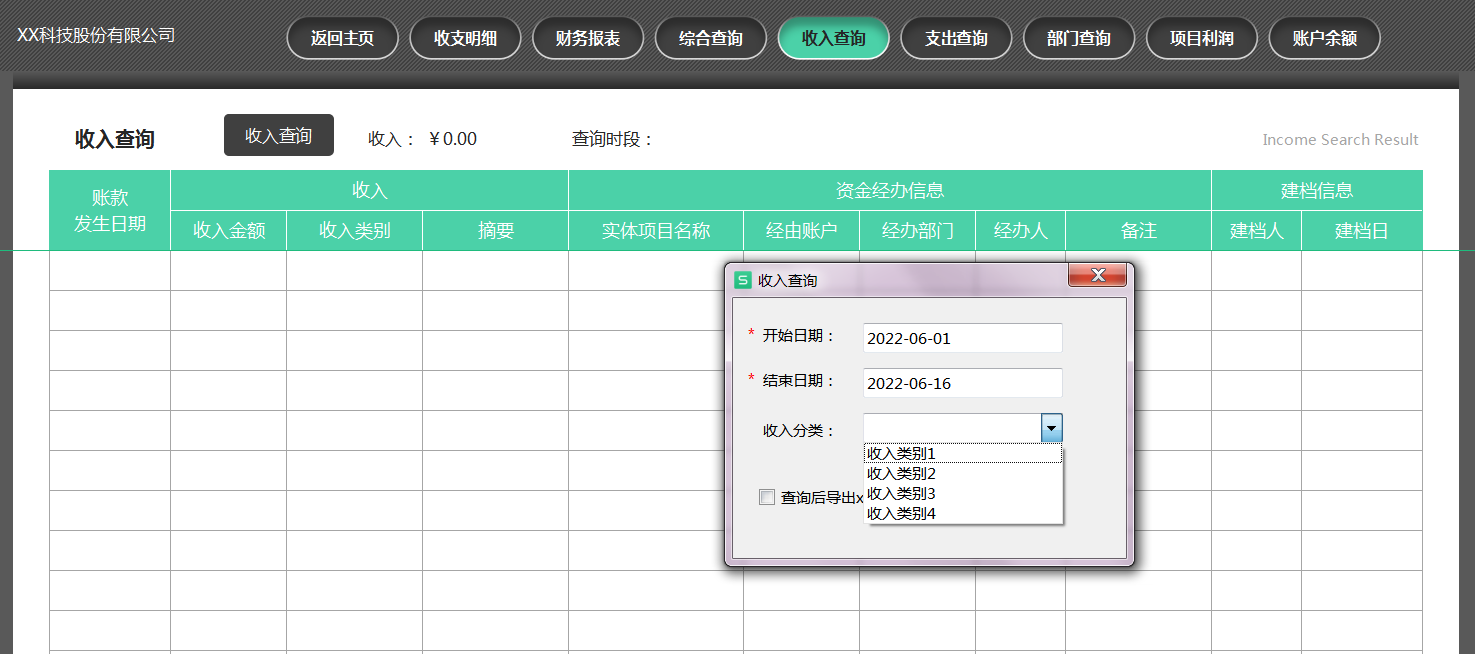The image size is (1475, 654).
Task: Expand the 收入分类 dropdown arrow
Action: pos(1051,429)
